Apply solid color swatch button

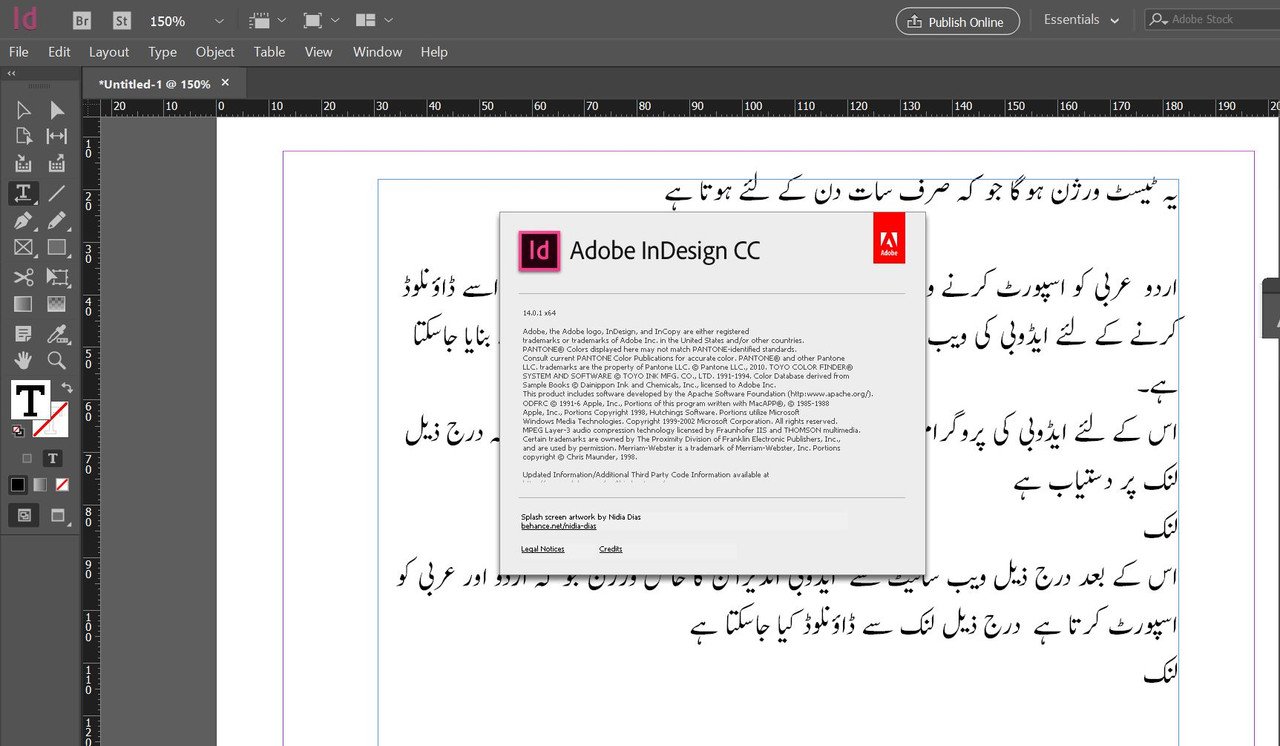coord(18,484)
